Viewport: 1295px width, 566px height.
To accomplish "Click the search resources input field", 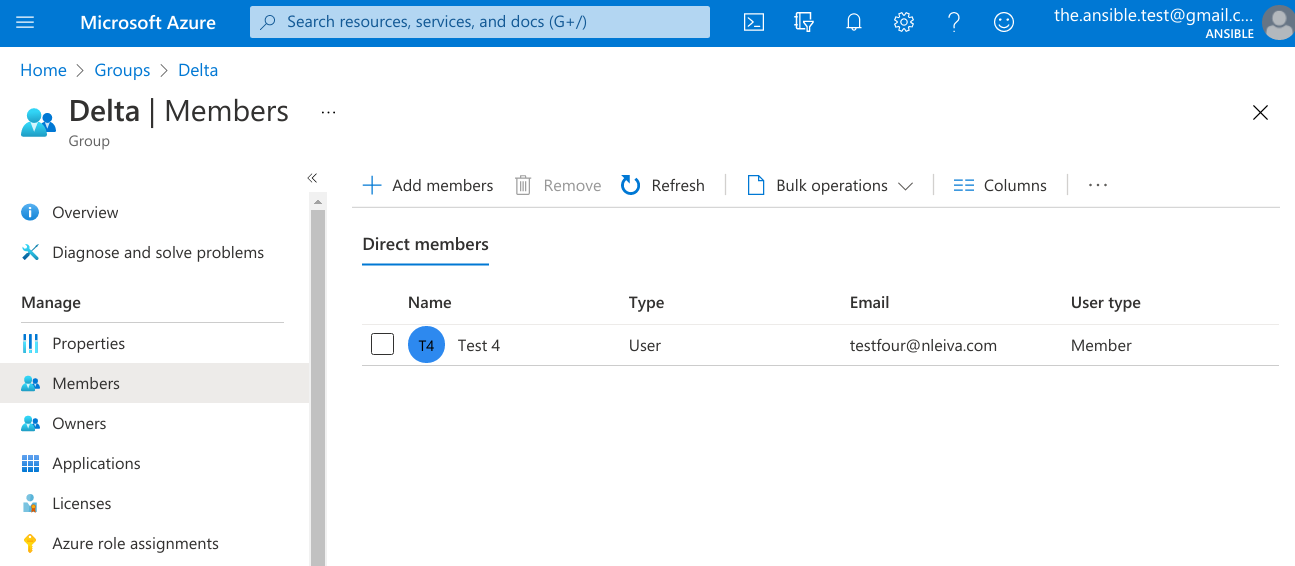I will [480, 22].
